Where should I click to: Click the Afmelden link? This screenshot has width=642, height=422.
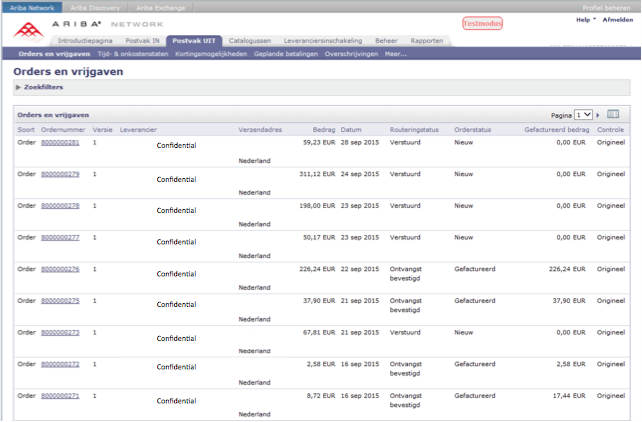(617, 20)
